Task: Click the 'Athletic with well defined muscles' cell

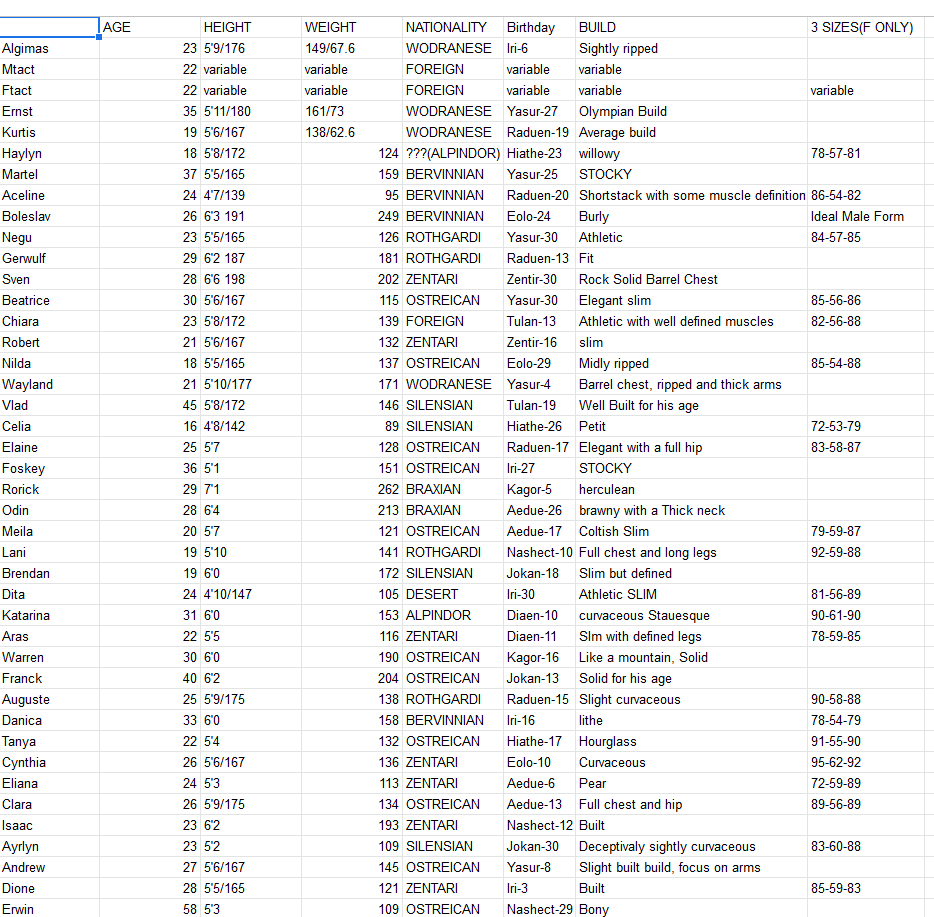Action: (692, 321)
